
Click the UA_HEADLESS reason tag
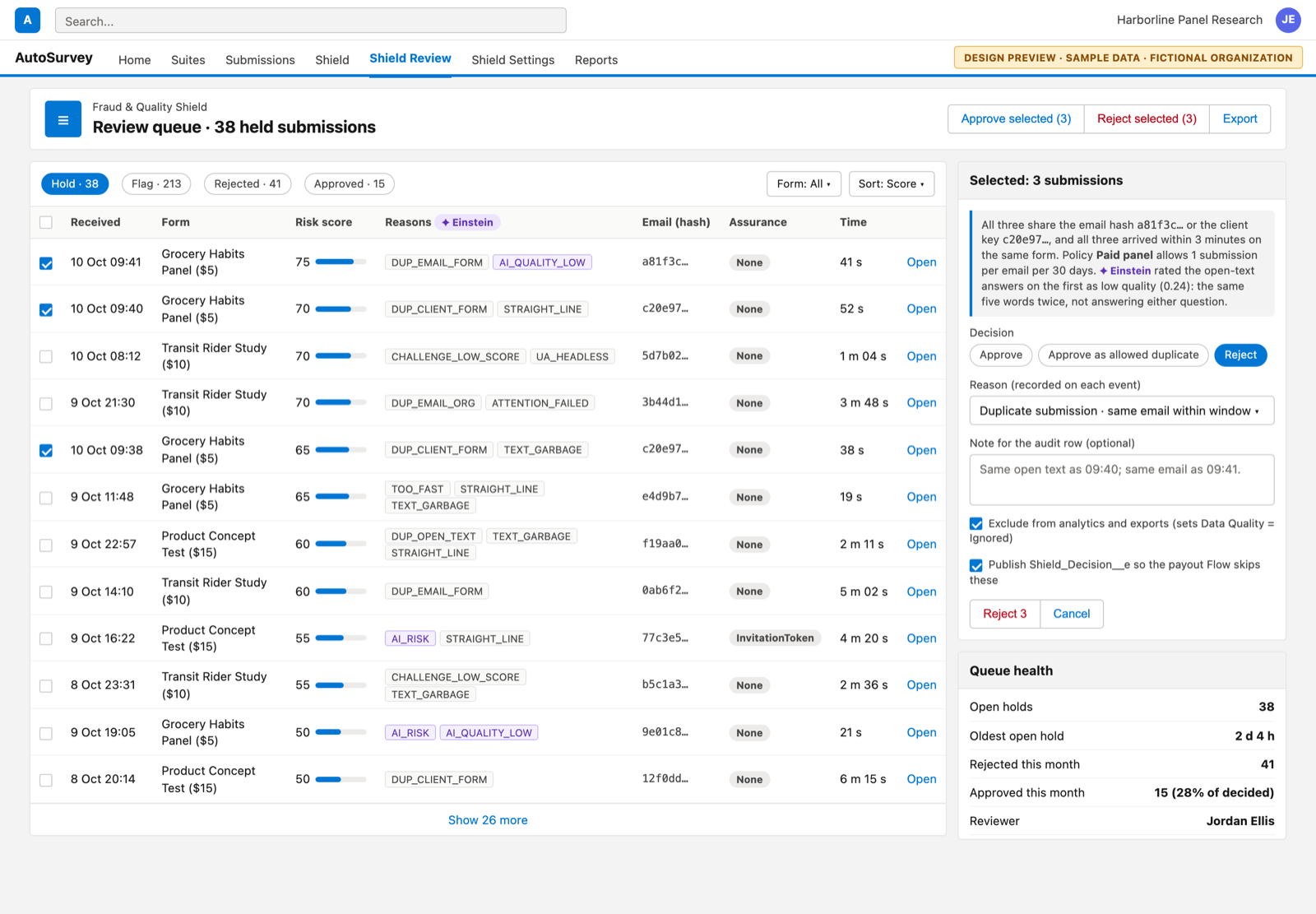tap(572, 356)
